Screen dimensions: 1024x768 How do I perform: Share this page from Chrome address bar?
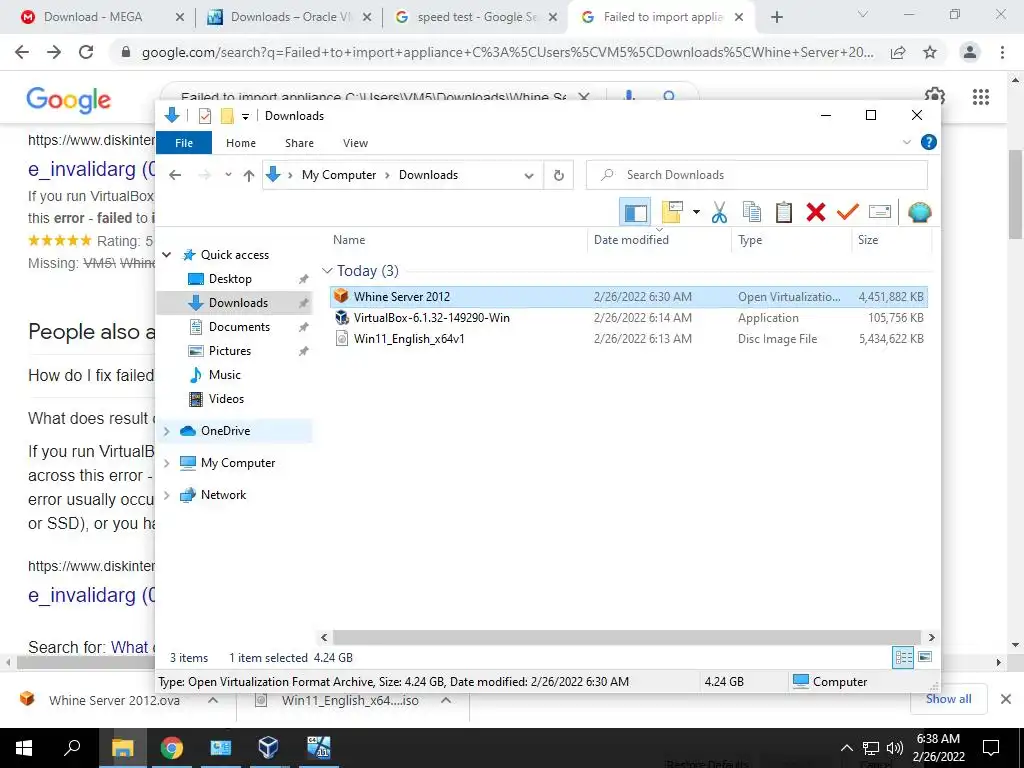click(x=898, y=52)
